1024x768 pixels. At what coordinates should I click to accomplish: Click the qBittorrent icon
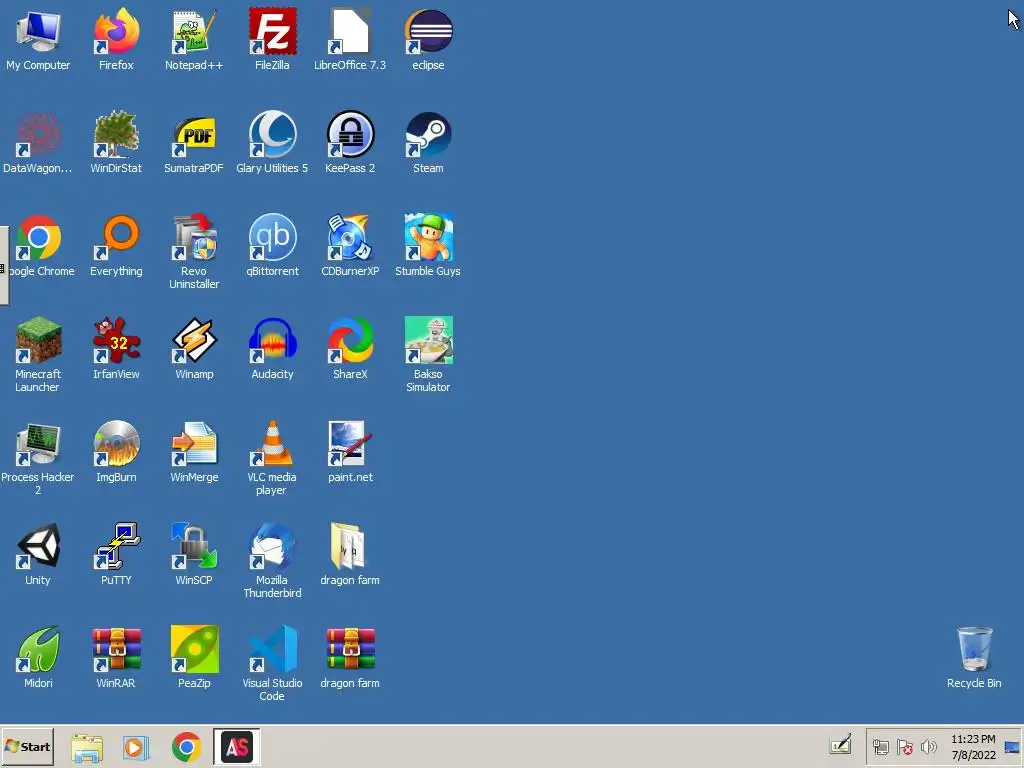point(272,237)
